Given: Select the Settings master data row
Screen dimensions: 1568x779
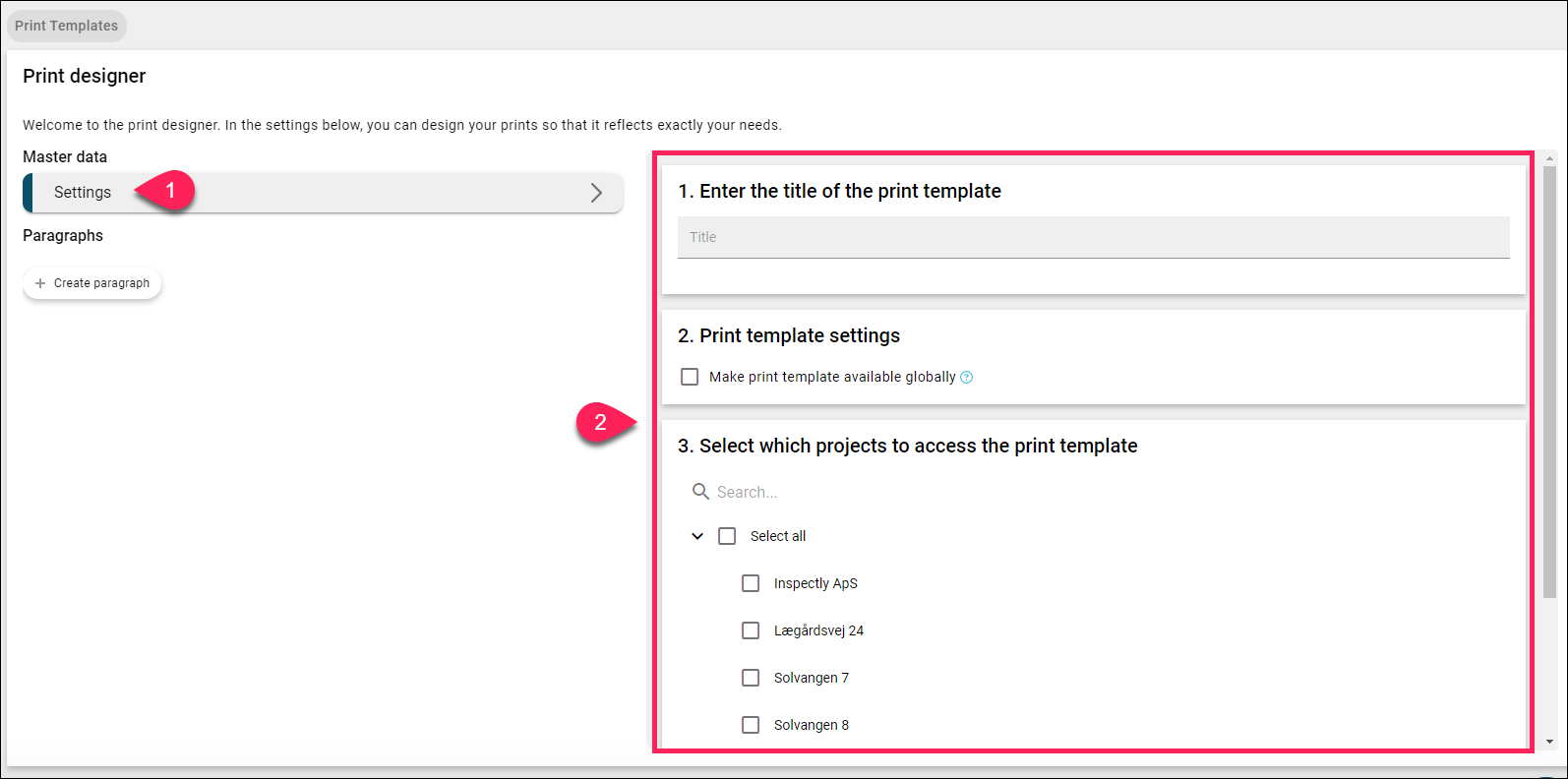Looking at the screenshot, I should 323,193.
